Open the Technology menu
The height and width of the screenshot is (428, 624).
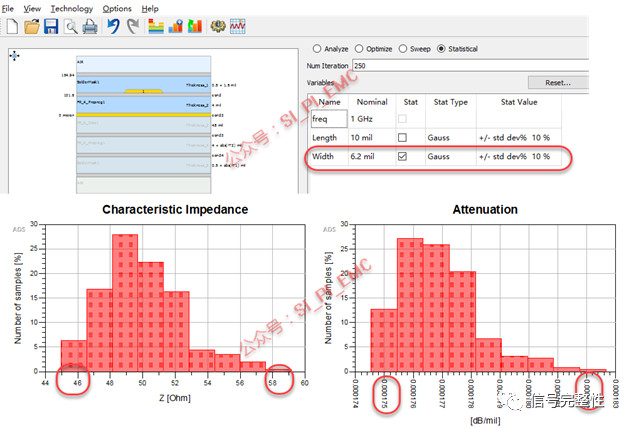pos(72,8)
